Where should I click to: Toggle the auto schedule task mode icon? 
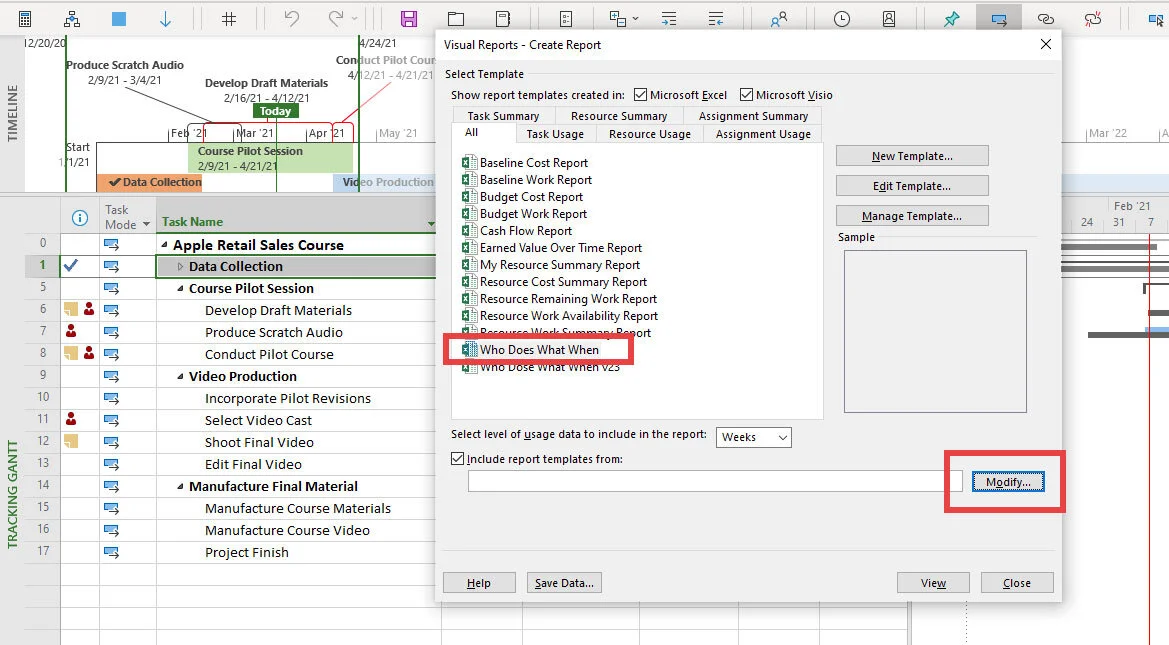(x=999, y=19)
